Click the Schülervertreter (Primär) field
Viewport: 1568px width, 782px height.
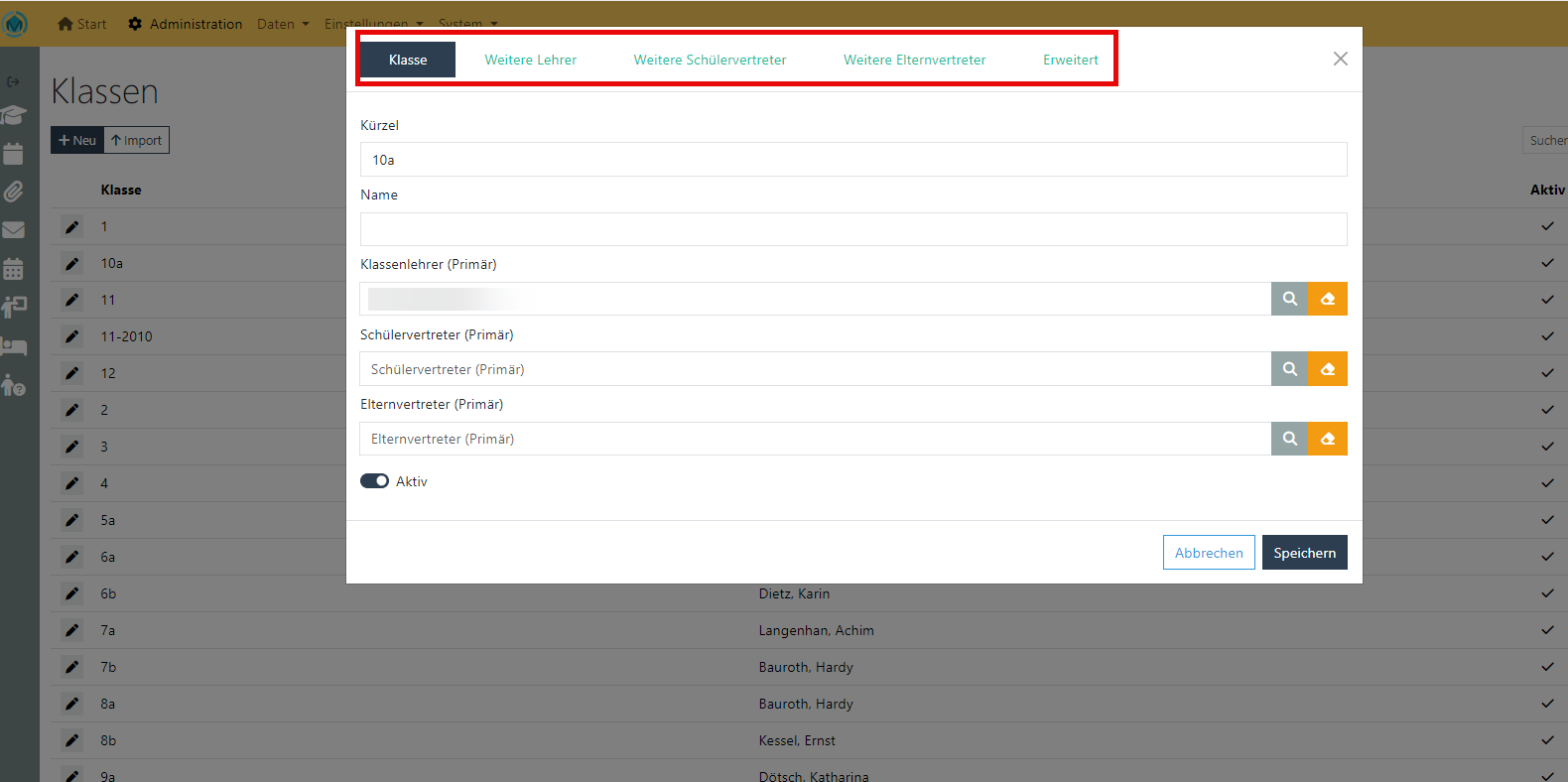click(x=816, y=369)
